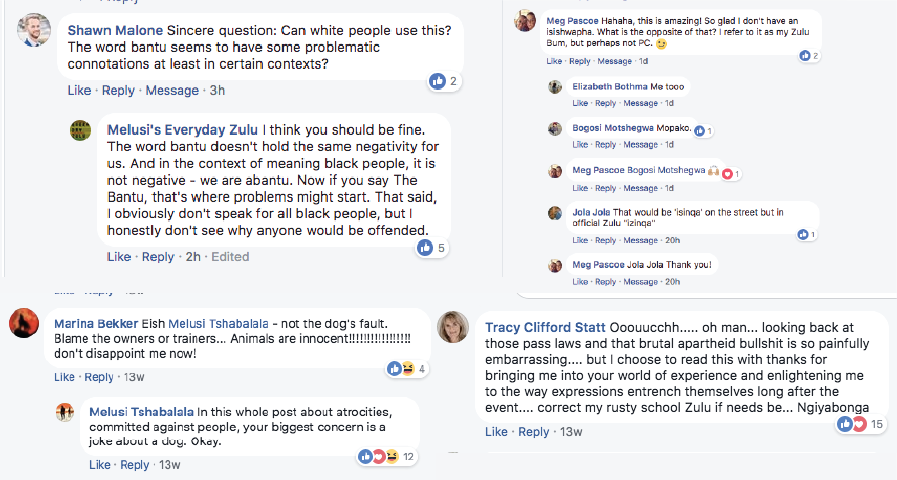The image size is (897, 480).
Task: Click Melusi's Everyday Zulu page avatar
Action: click(x=81, y=131)
